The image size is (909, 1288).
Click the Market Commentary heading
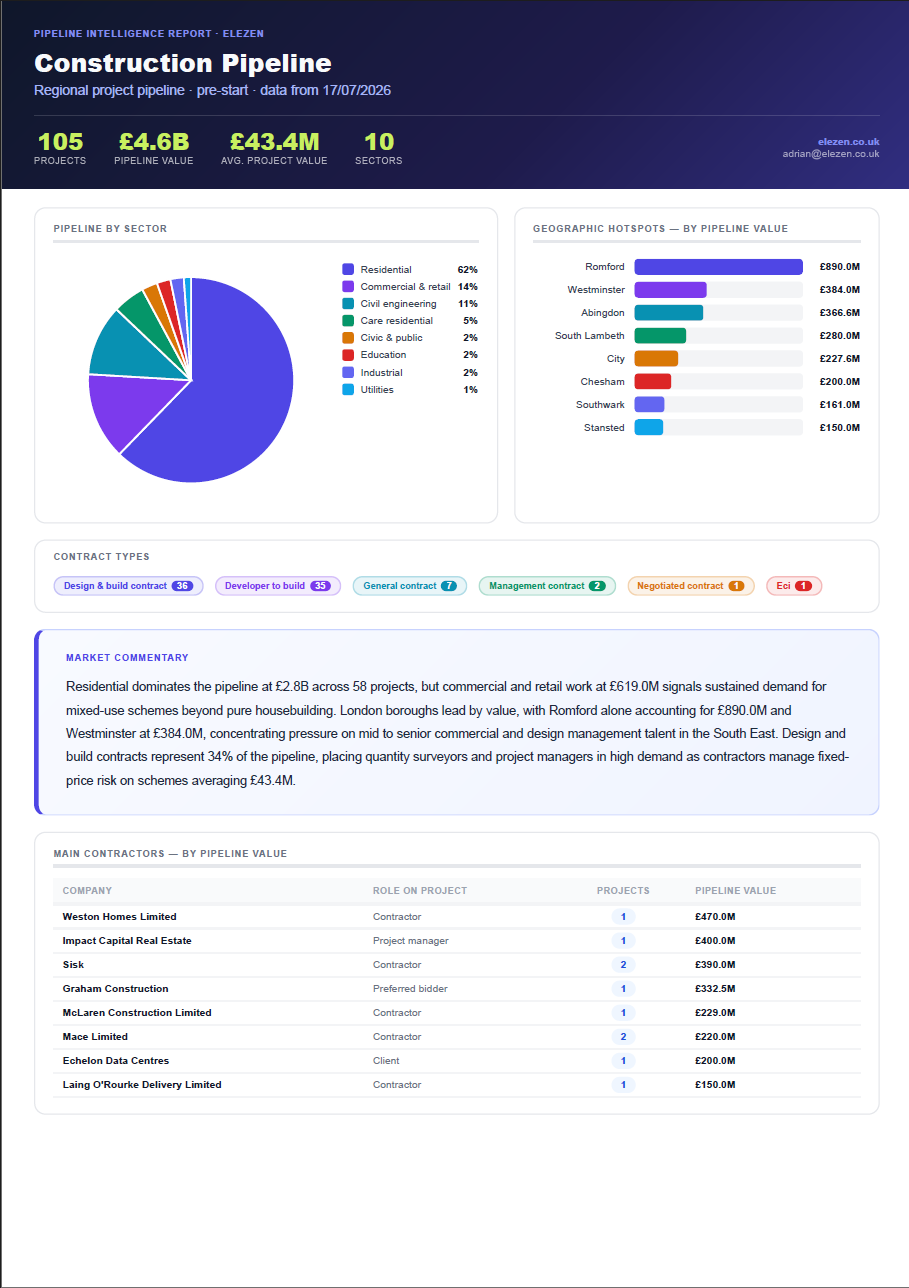[127, 658]
